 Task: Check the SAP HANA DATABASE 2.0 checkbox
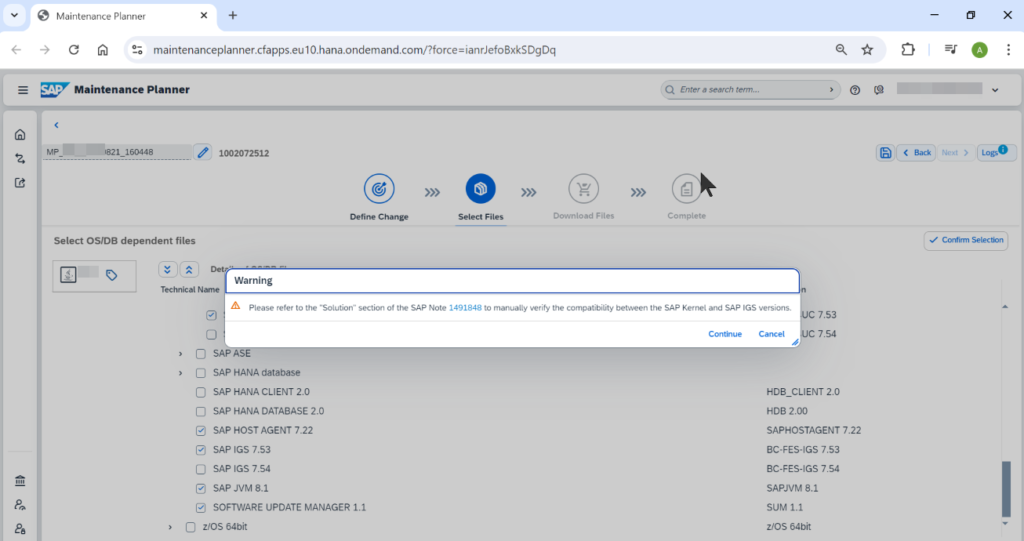[200, 412]
